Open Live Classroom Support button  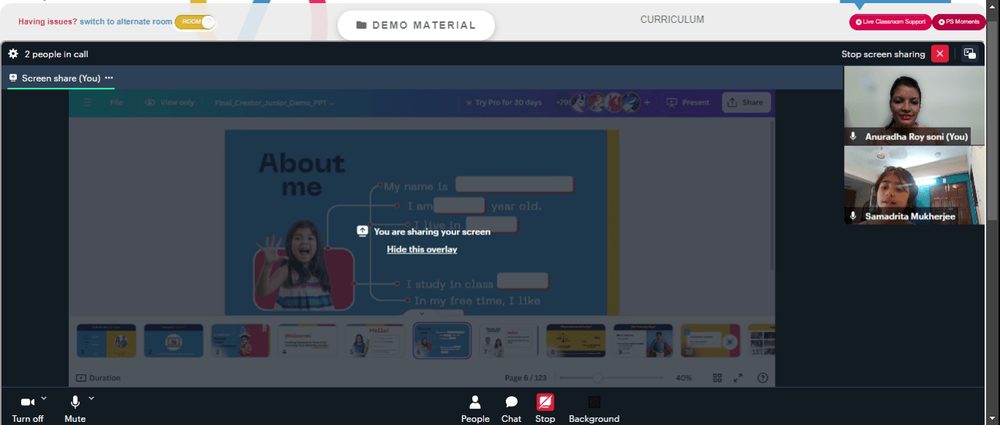890,22
